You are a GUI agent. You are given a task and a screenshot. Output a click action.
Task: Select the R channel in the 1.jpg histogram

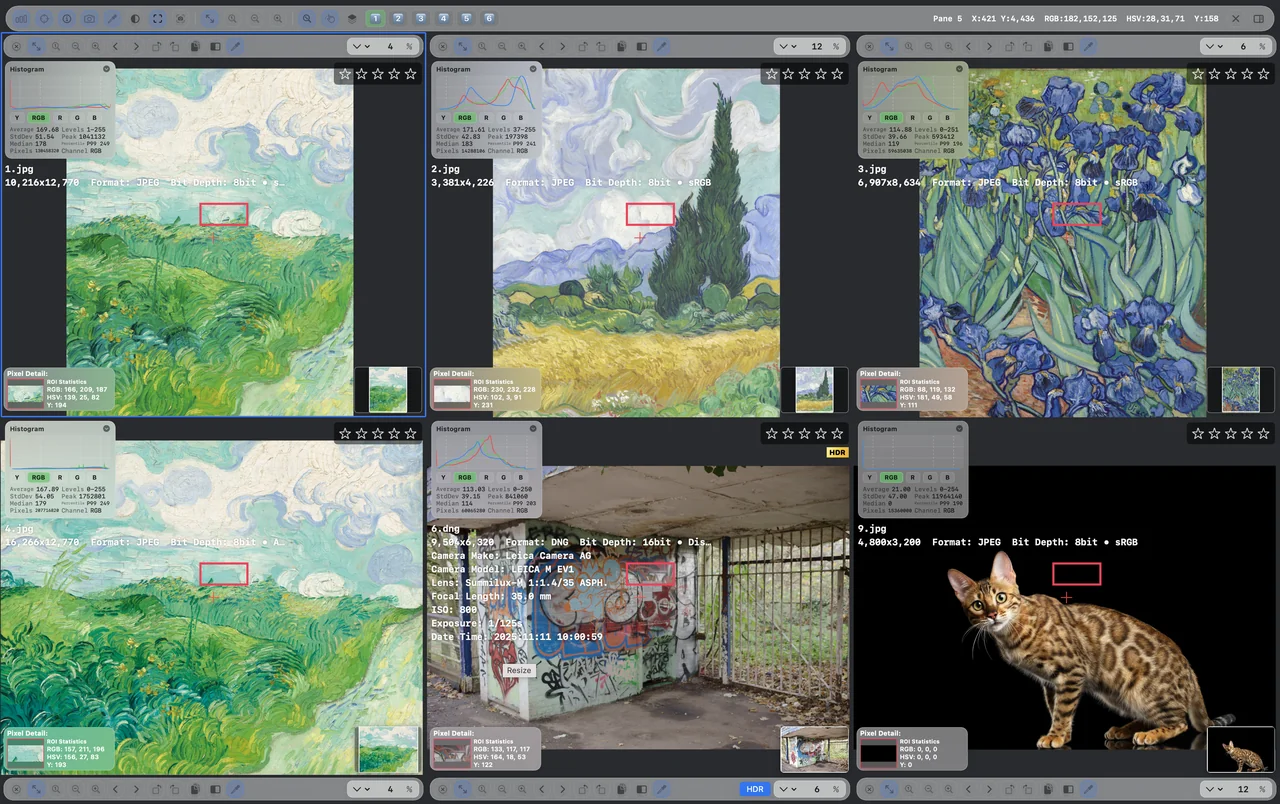(61, 117)
